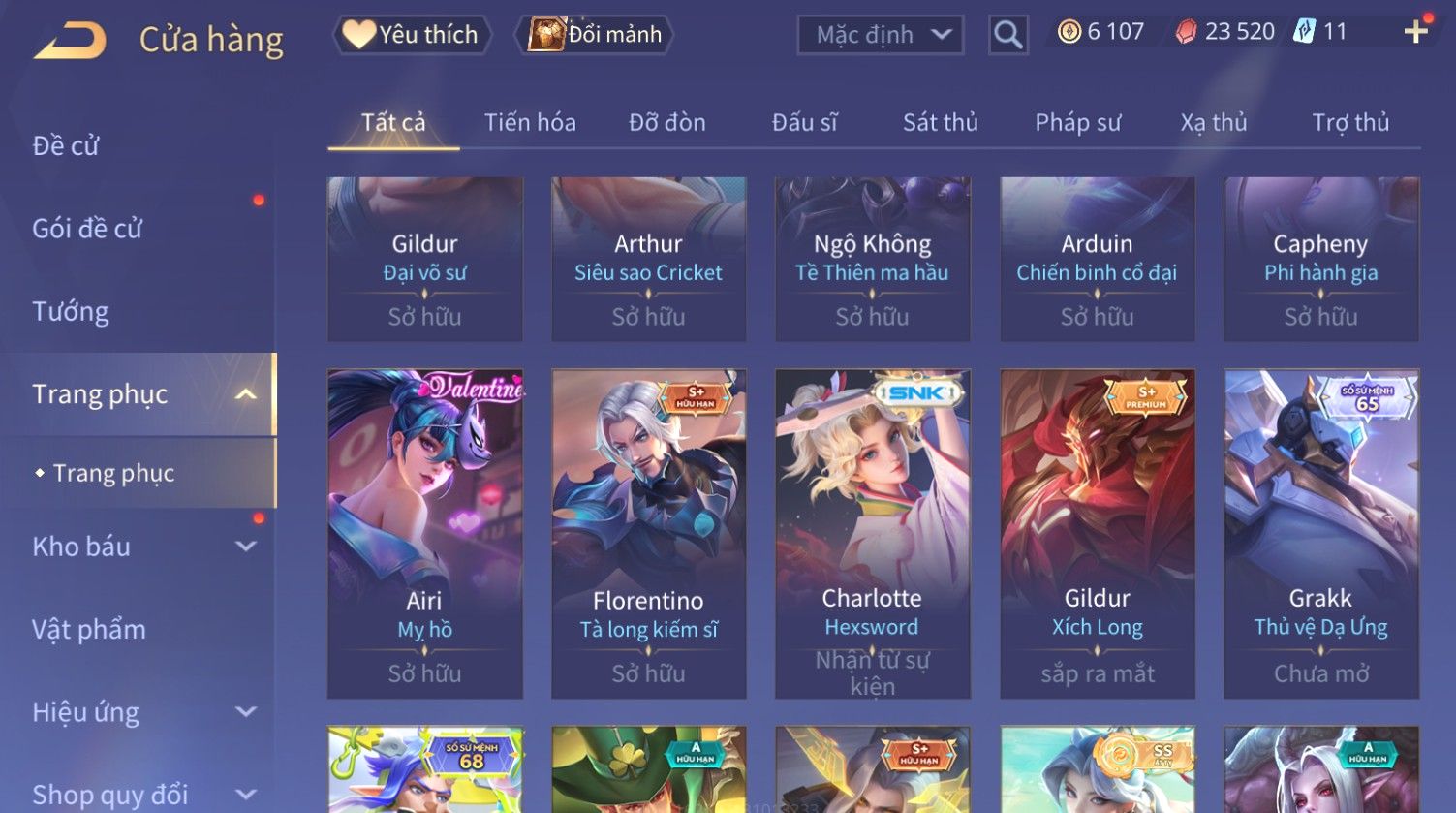
Task: Tap the plus icon to add currency
Action: click(x=1416, y=32)
